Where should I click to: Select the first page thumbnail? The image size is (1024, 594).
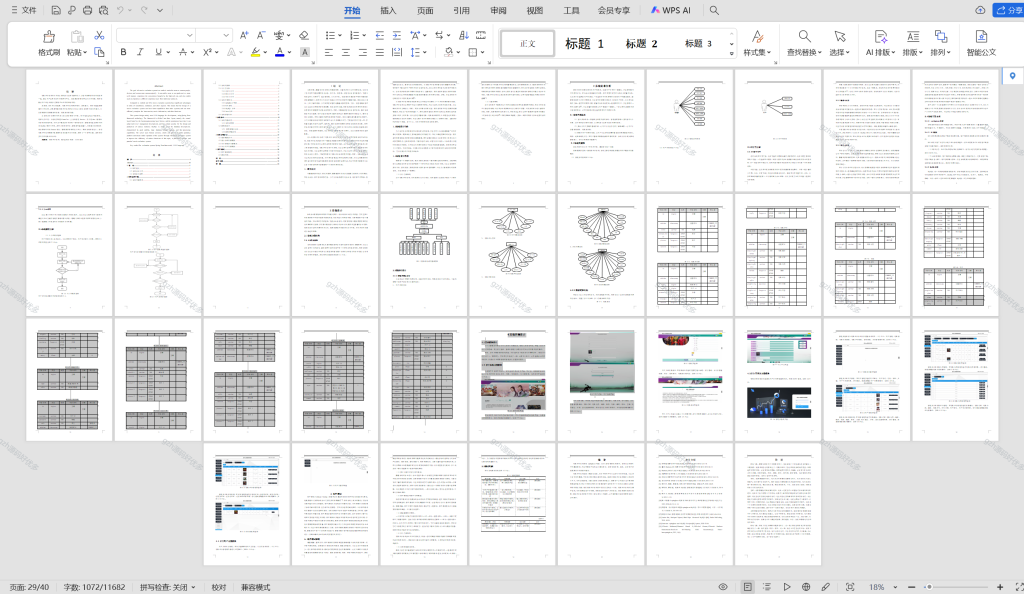pyautogui.click(x=69, y=131)
